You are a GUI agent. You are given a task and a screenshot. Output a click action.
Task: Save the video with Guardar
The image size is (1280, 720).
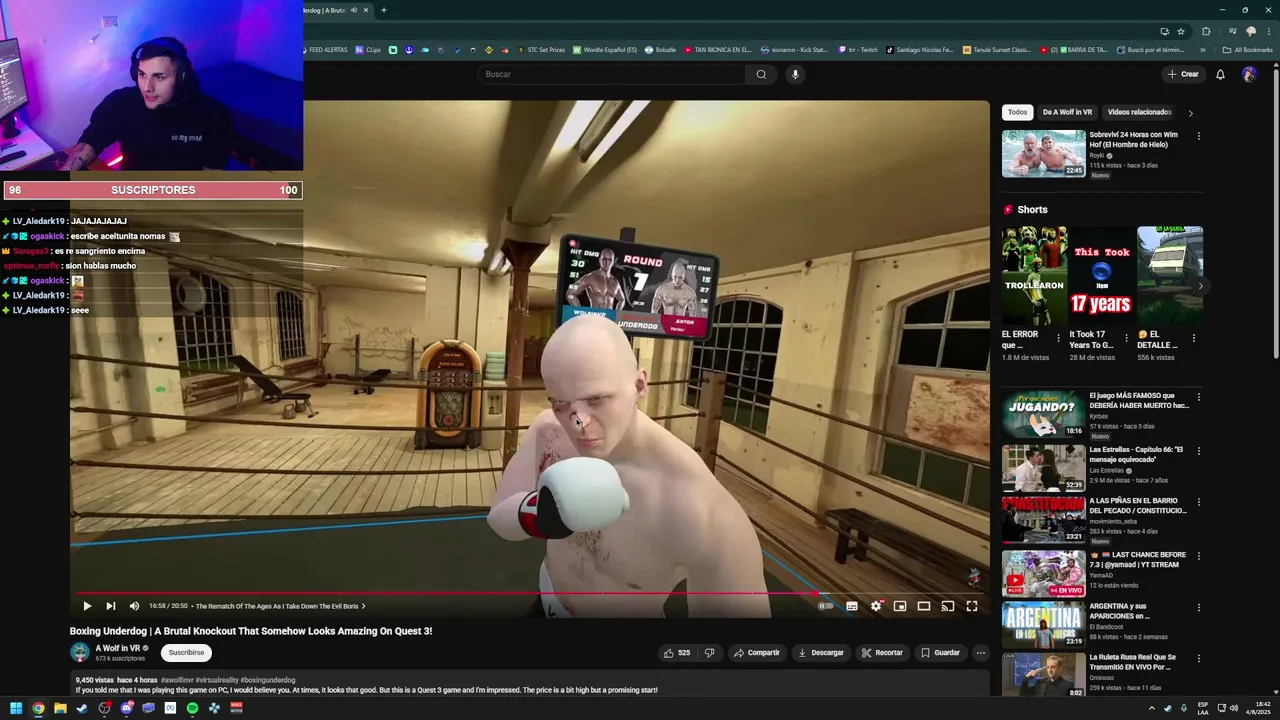click(x=940, y=653)
